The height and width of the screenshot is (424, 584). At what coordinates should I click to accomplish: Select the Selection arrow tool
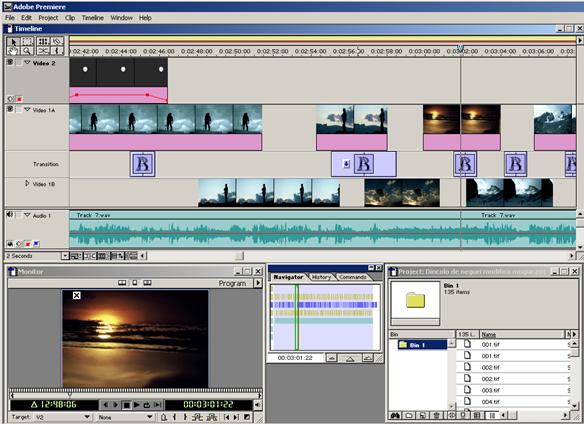13,42
